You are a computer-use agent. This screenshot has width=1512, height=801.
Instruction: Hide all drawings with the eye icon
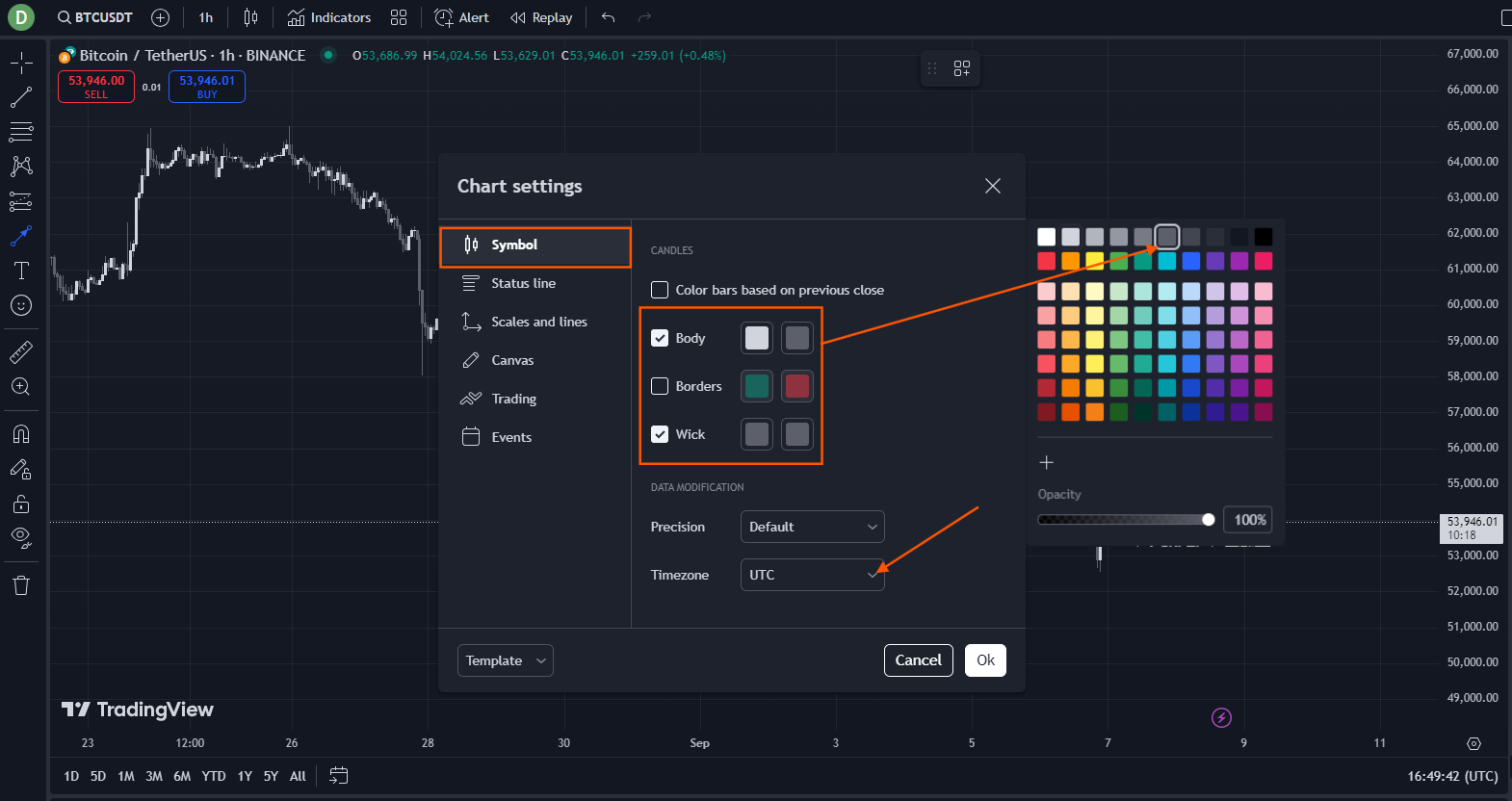point(21,538)
